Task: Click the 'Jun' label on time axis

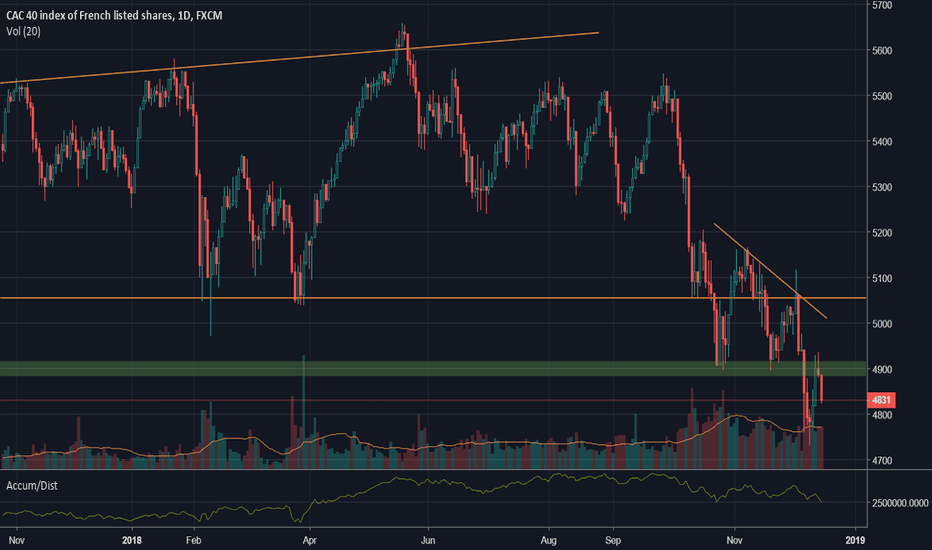Action: coord(428,540)
